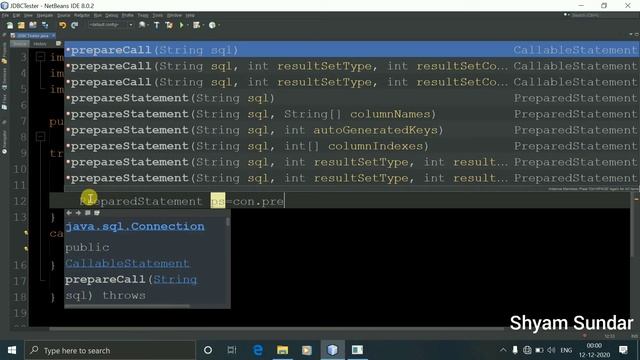This screenshot has height=360, width=640.
Task: Click the volume speaker tray icon
Action: tap(551, 350)
